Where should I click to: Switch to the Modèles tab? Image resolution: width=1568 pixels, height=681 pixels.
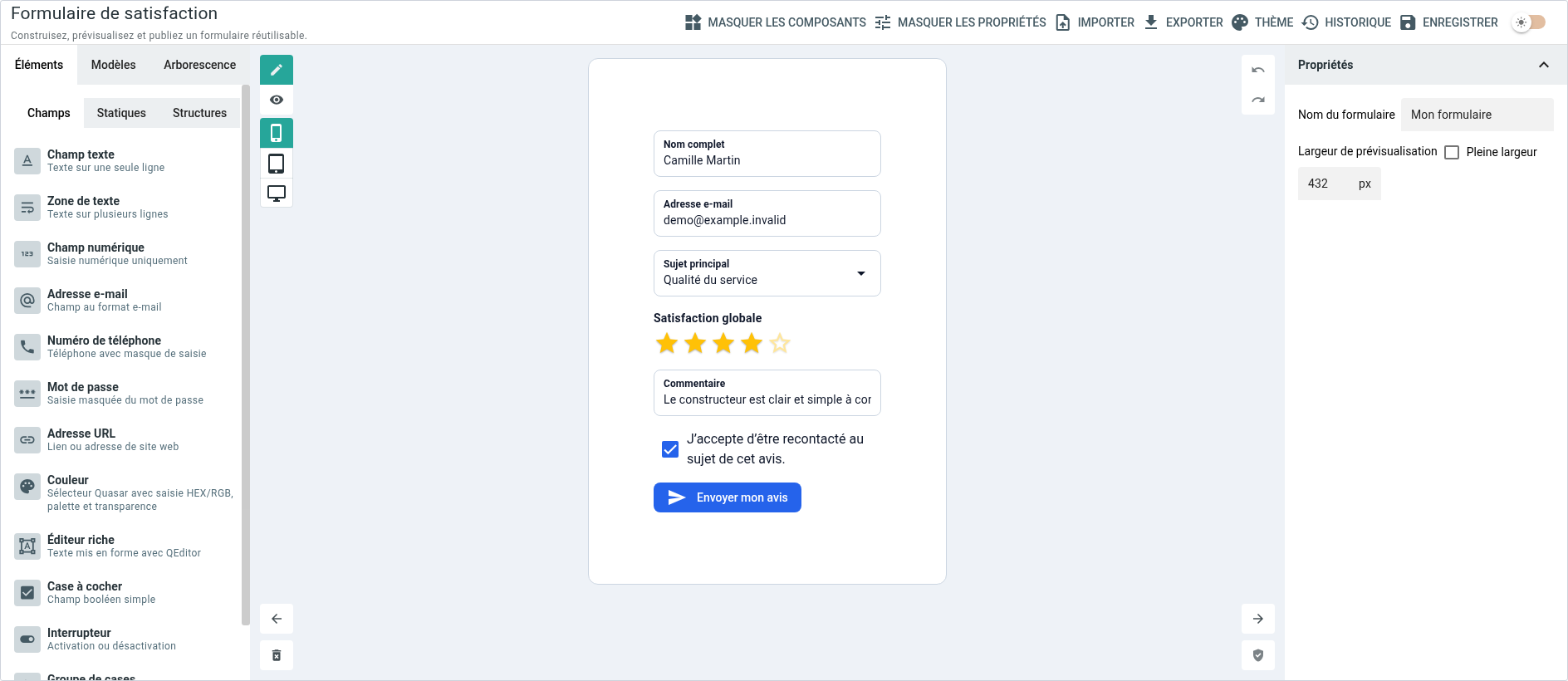(x=114, y=65)
